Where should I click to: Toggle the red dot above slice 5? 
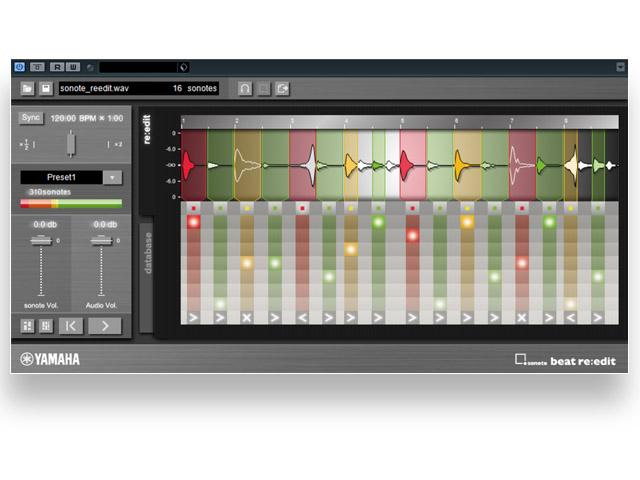coord(302,209)
